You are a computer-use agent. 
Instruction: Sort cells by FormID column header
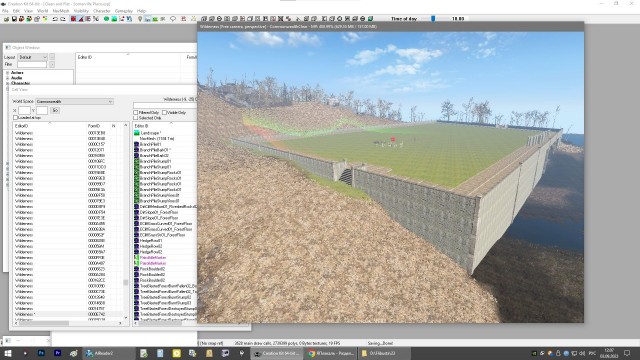[x=98, y=126]
